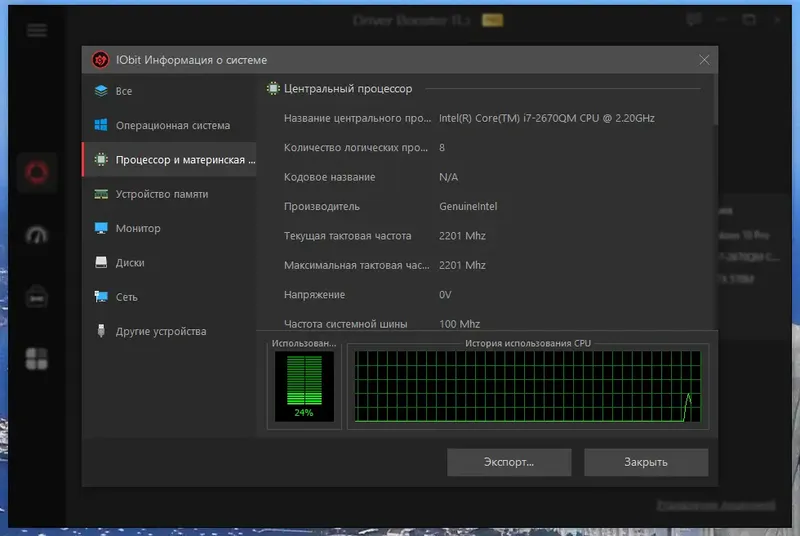Open the feedback chat icon in Driver Booster
The image size is (800, 536).
pyautogui.click(x=694, y=20)
